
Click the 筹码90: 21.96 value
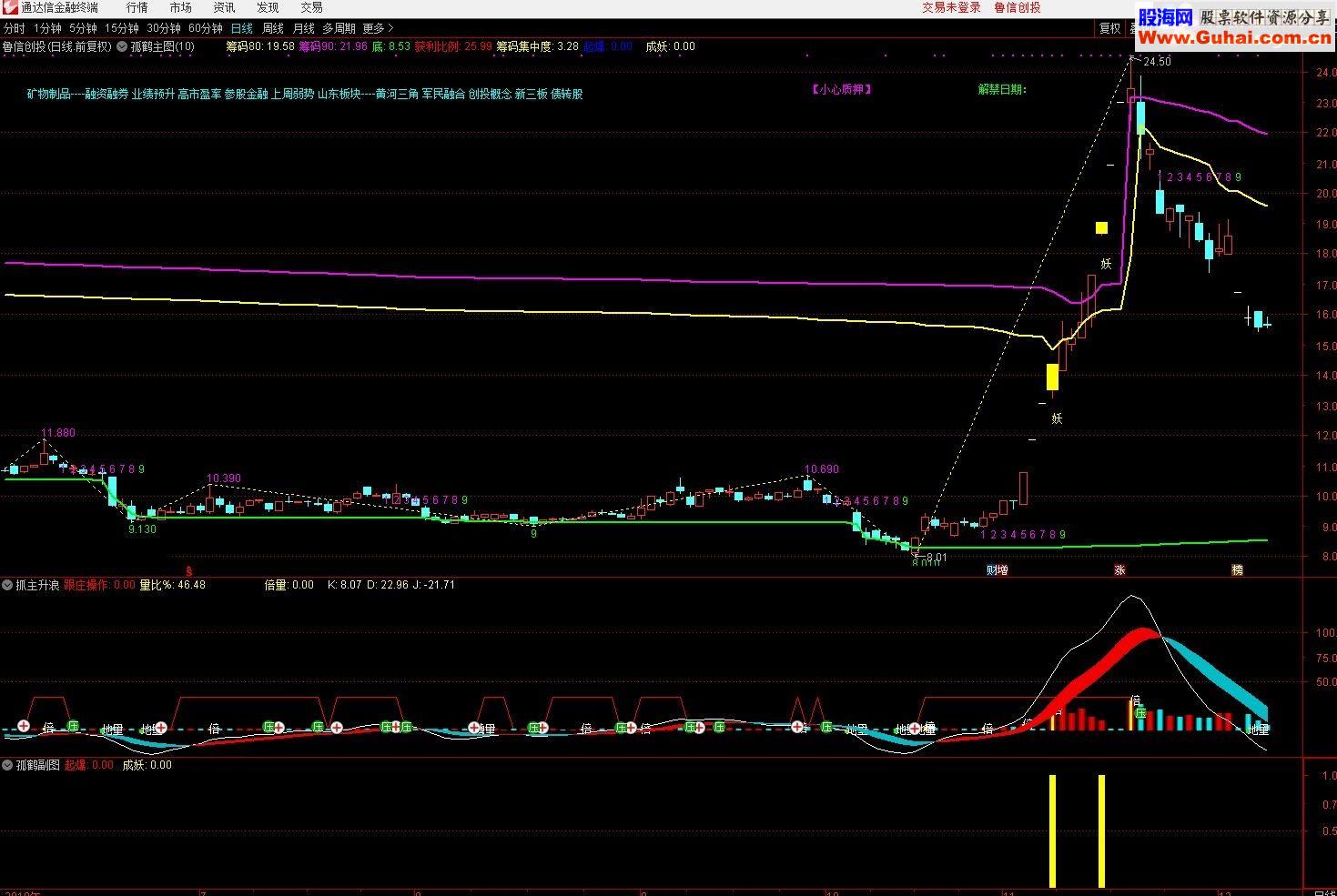333,46
